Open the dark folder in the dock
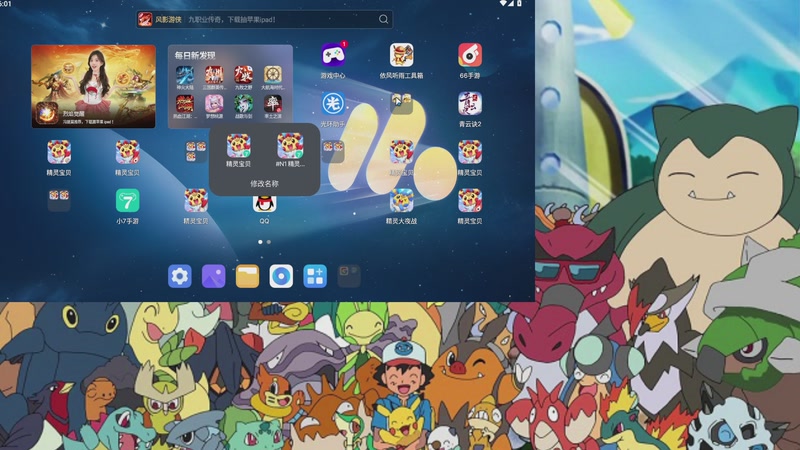The image size is (800, 450). point(349,276)
